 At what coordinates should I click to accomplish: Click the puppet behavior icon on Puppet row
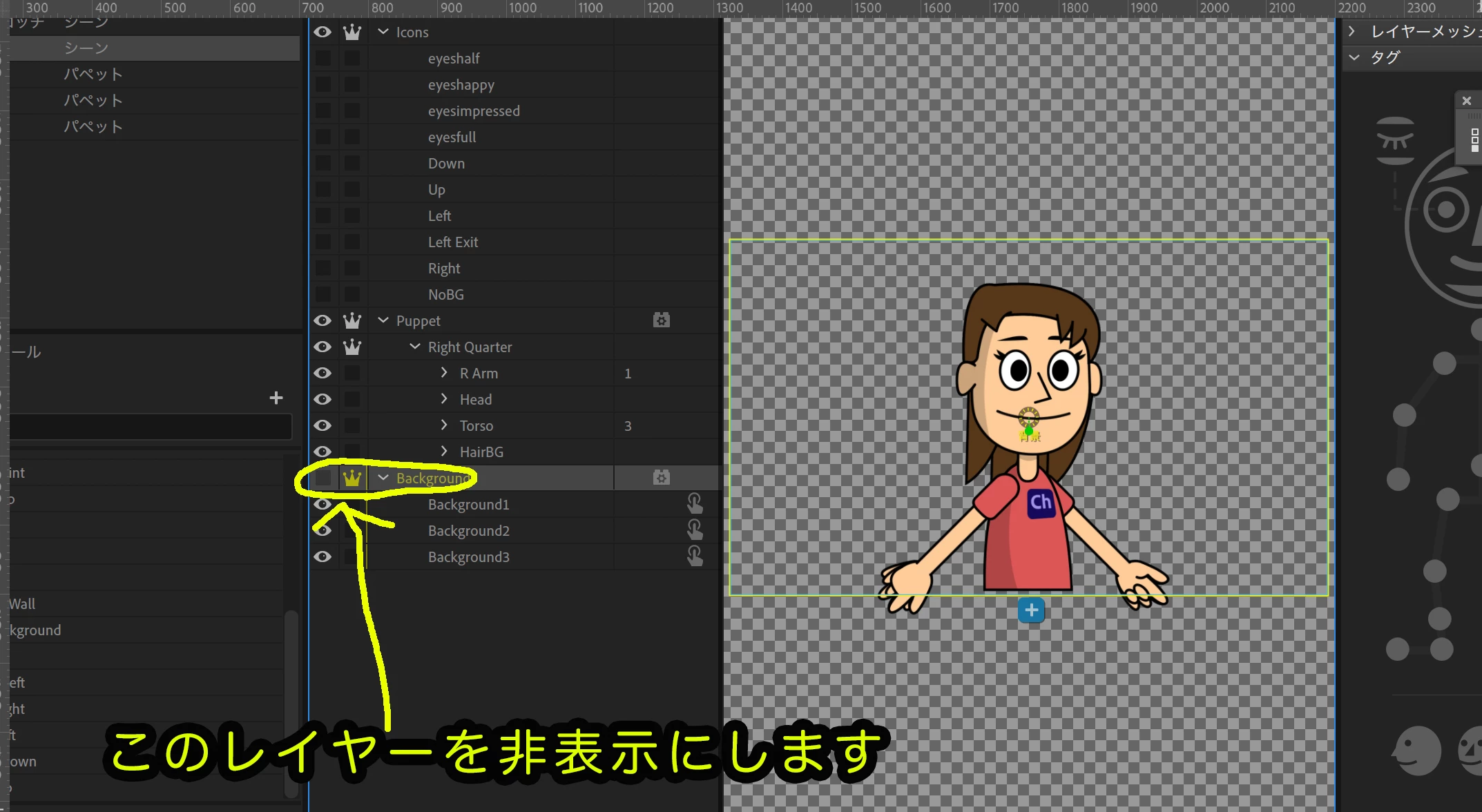[x=661, y=320]
